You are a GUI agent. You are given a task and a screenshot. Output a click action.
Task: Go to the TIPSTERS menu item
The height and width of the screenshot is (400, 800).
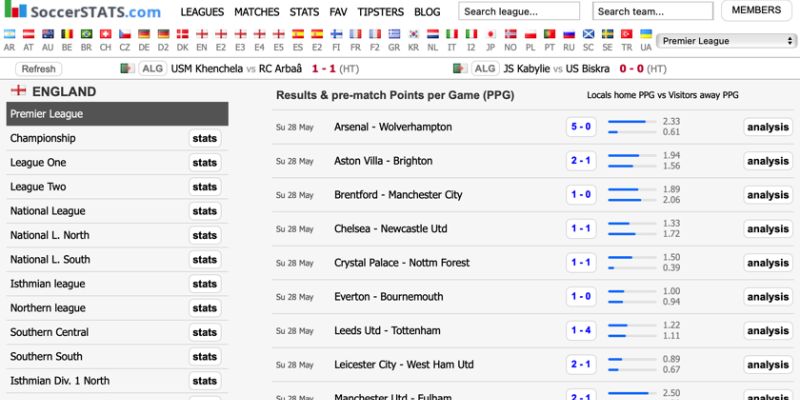pyautogui.click(x=381, y=12)
